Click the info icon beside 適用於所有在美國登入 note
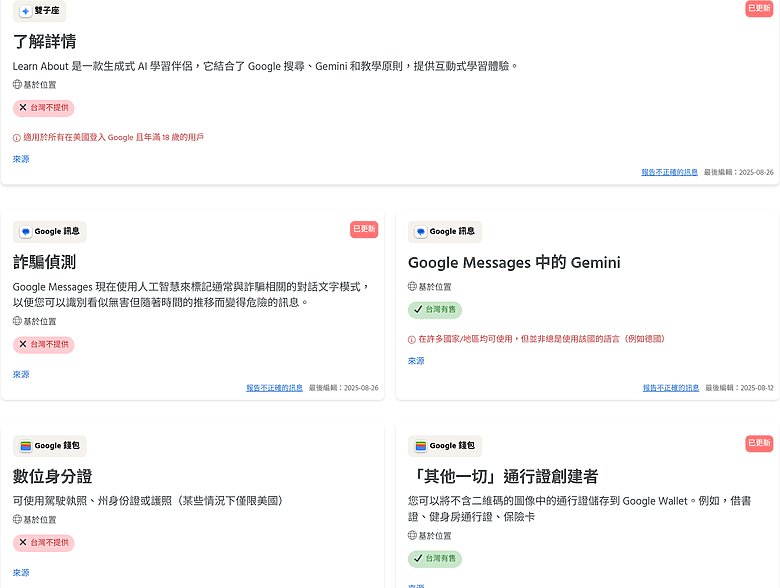 (x=16, y=138)
